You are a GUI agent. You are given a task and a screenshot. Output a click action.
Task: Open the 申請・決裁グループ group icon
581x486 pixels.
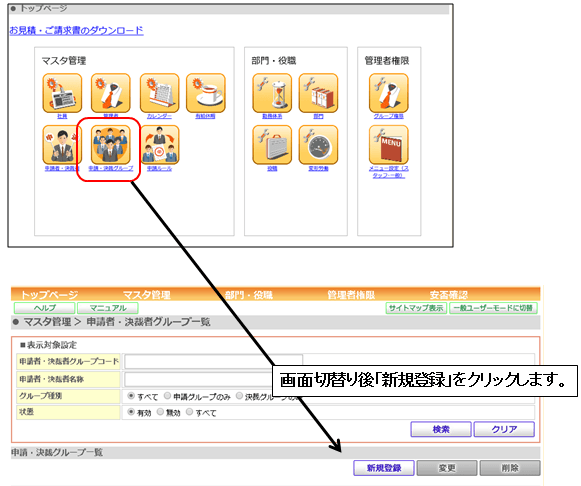click(111, 145)
